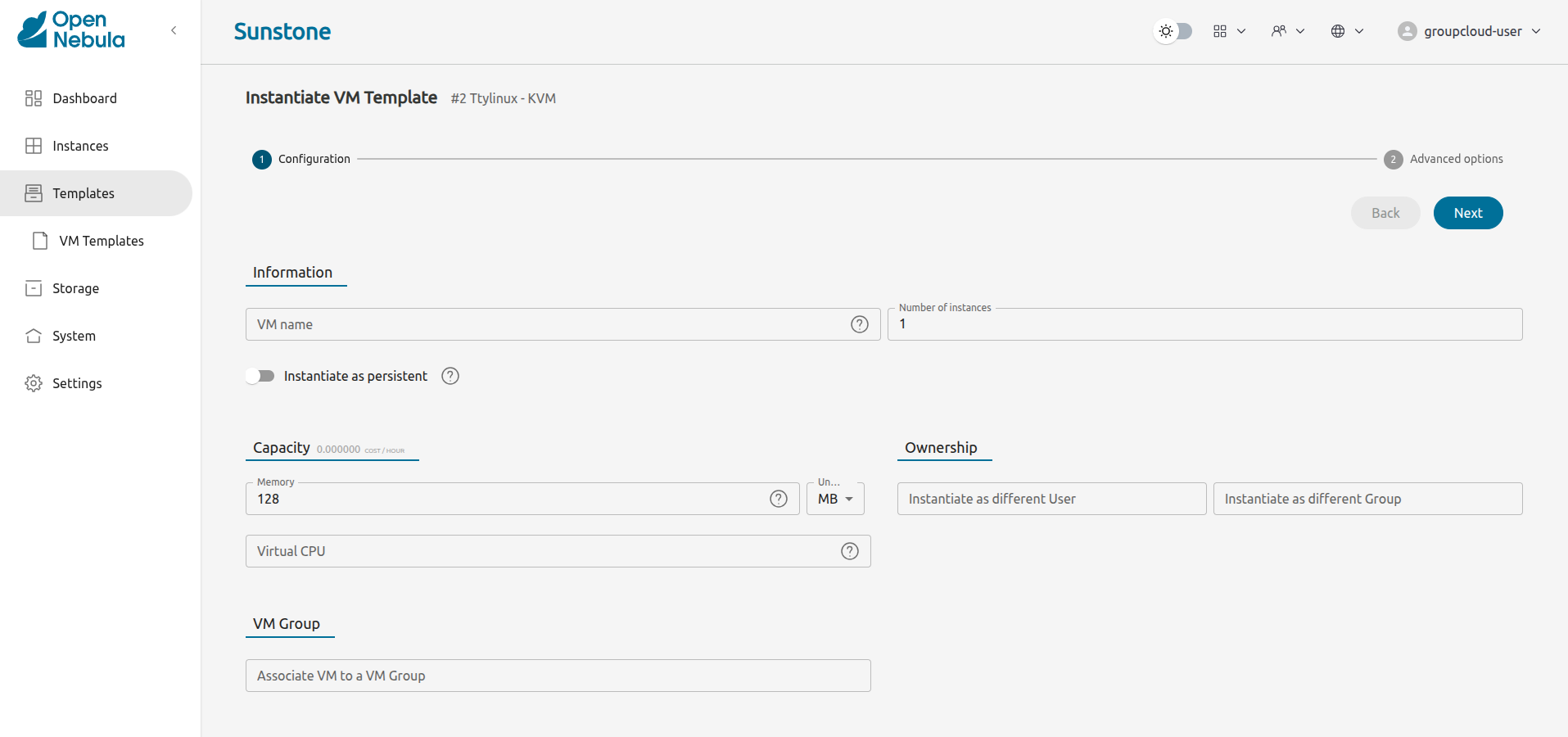Select VM Templates in the sidebar

point(101,240)
